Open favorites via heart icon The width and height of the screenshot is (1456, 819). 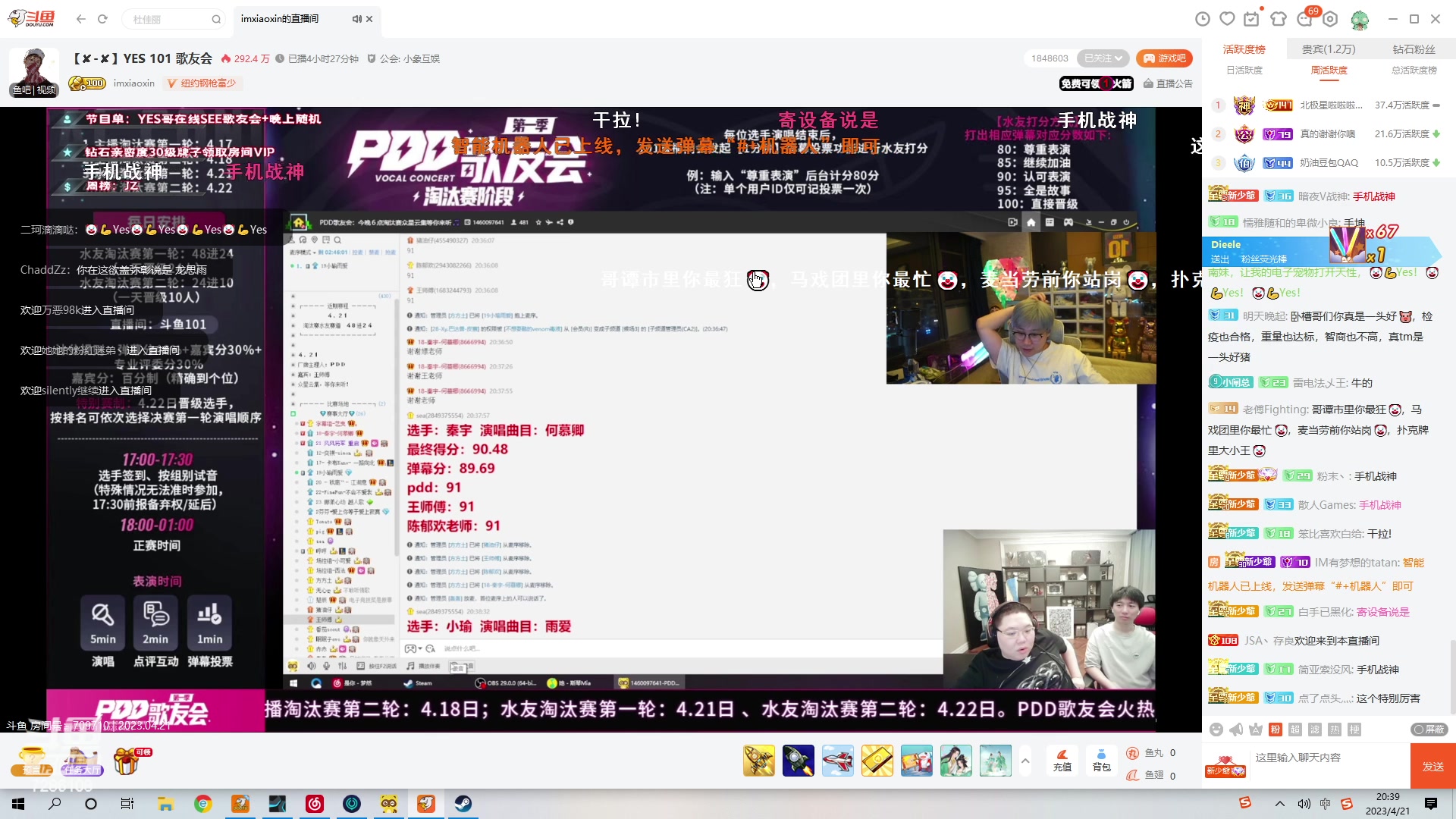click(1227, 17)
